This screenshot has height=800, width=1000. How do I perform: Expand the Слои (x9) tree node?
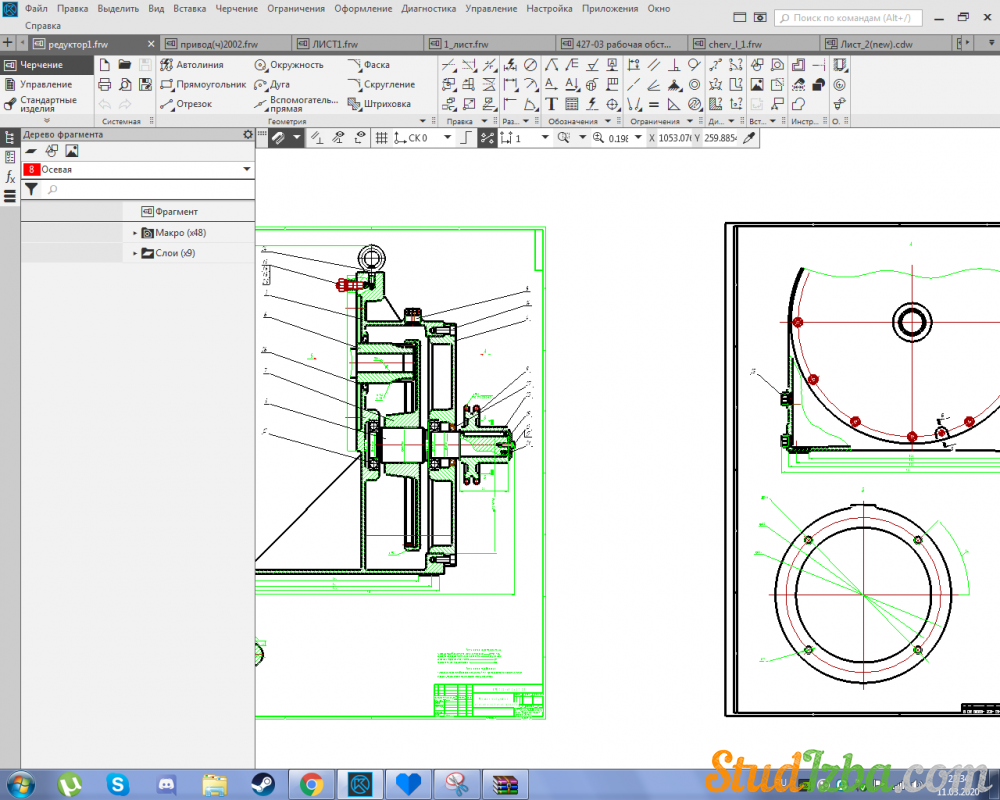click(135, 254)
